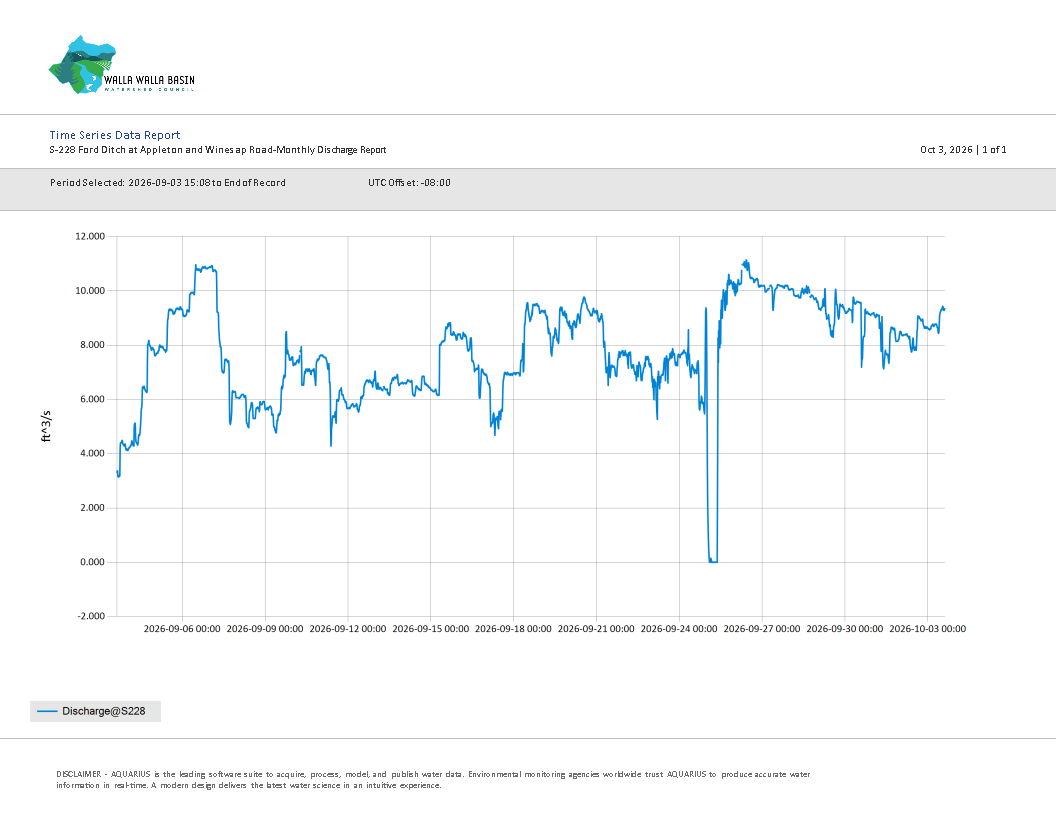Click the 2.000 y-axis value
This screenshot has height=816, width=1056.
pos(93,508)
